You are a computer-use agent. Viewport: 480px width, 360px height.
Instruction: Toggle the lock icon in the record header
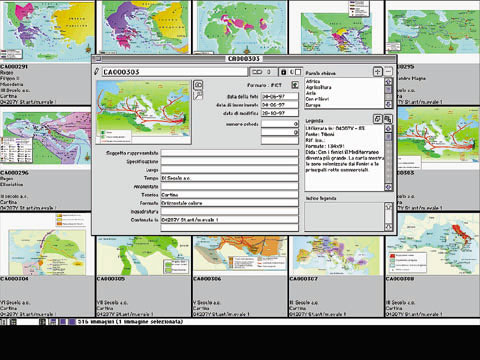[284, 72]
